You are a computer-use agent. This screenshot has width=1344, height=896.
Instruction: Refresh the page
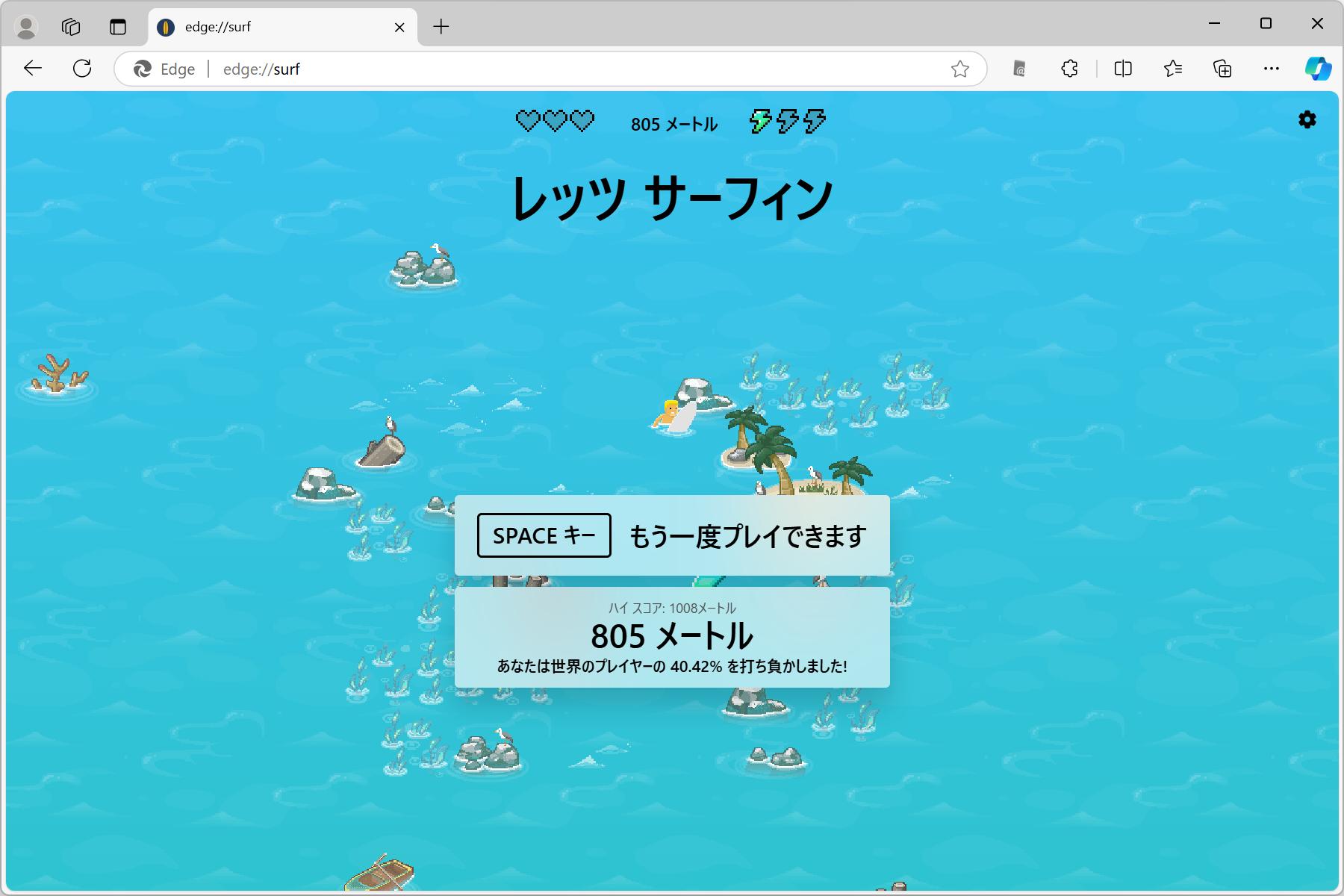[82, 69]
